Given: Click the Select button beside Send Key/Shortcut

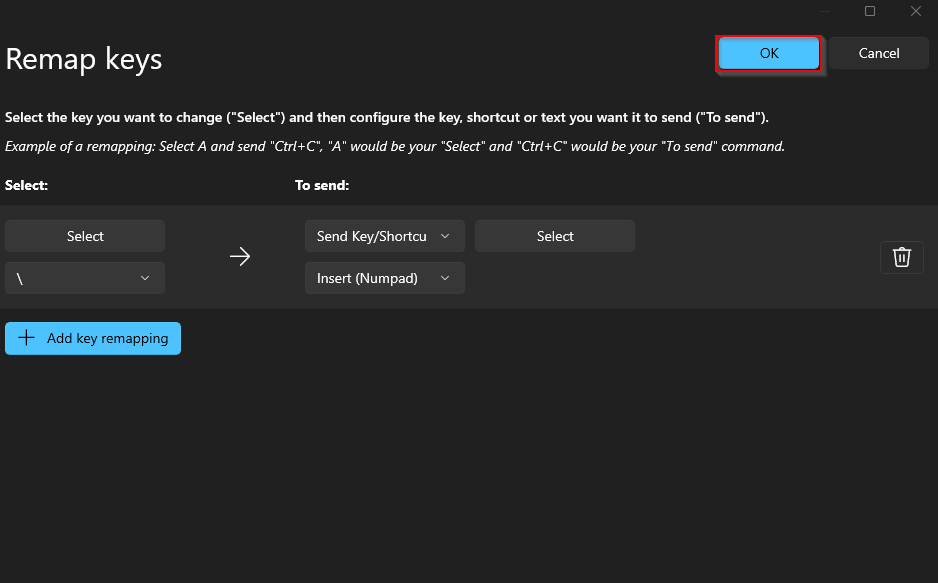Looking at the screenshot, I should coord(555,236).
